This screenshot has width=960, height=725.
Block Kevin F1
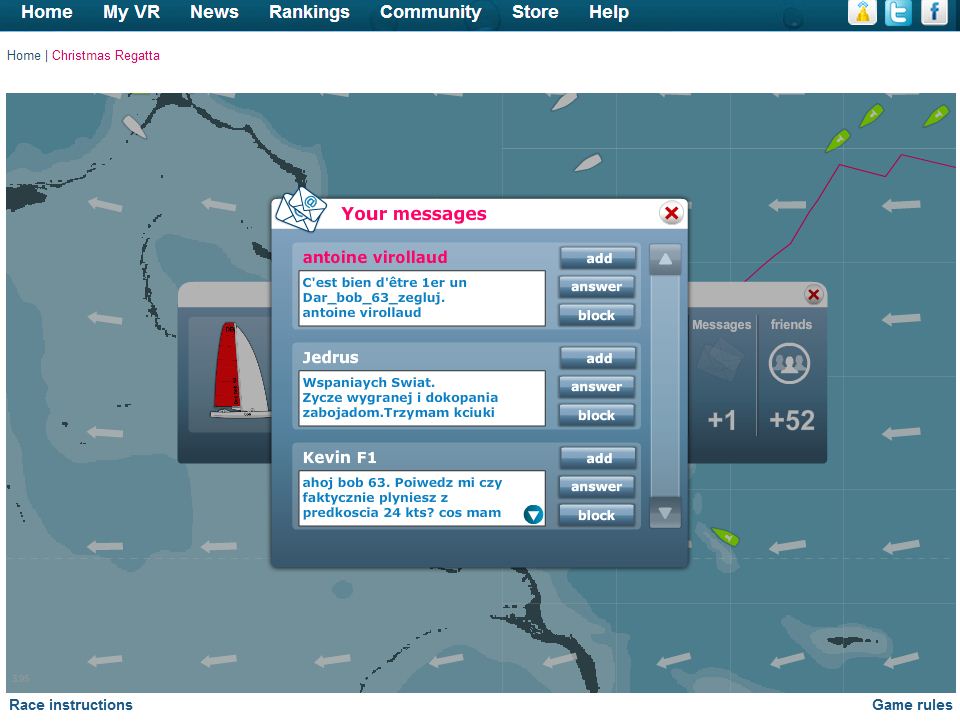pyautogui.click(x=596, y=515)
